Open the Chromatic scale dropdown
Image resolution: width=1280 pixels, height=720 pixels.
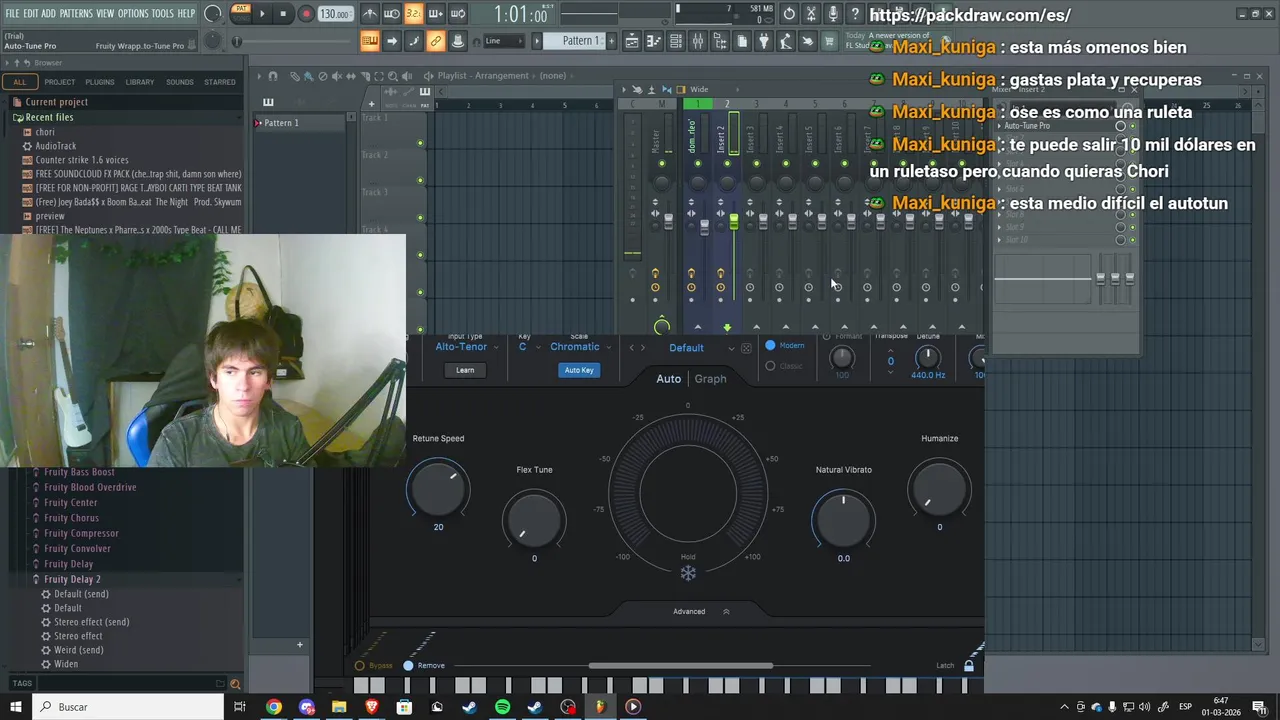[x=581, y=347]
